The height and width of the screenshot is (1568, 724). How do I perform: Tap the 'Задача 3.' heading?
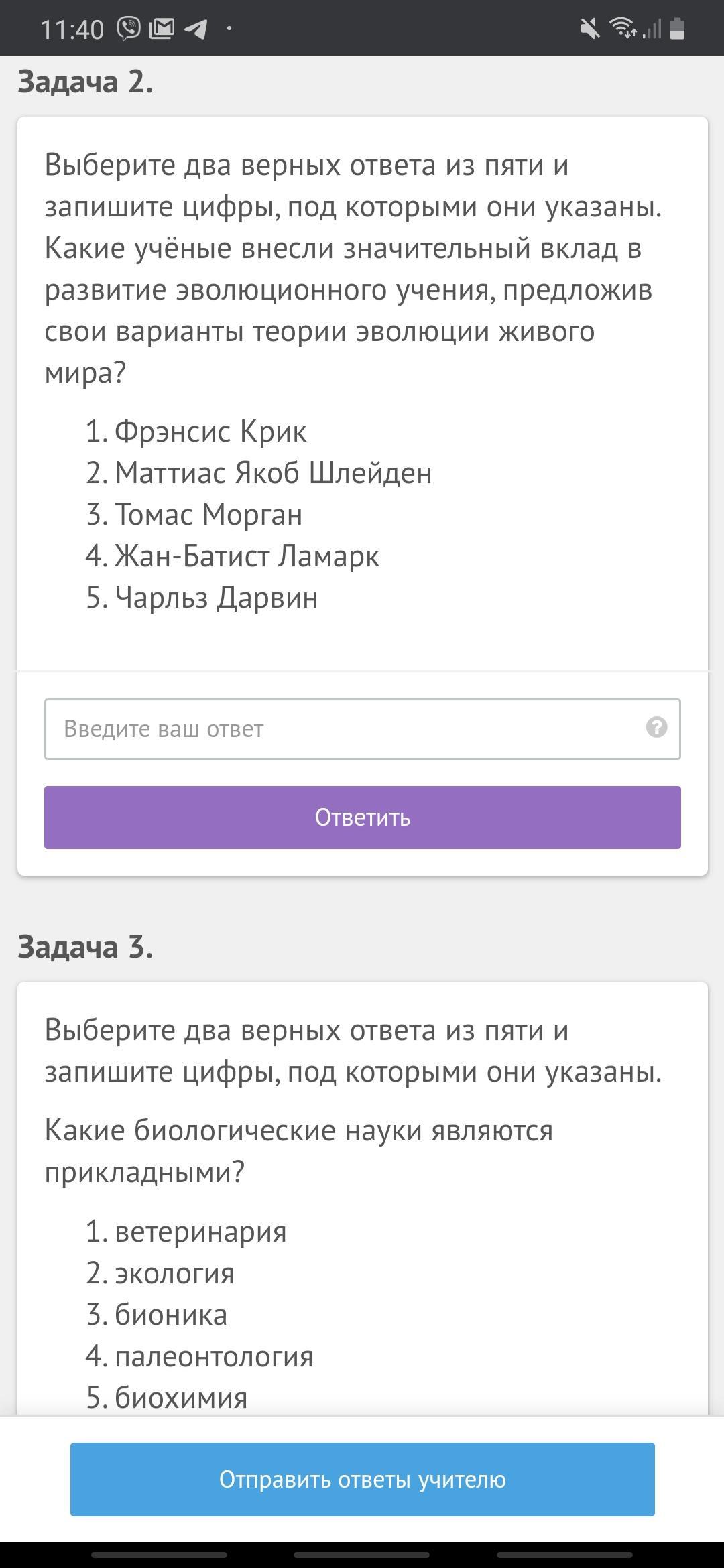86,947
